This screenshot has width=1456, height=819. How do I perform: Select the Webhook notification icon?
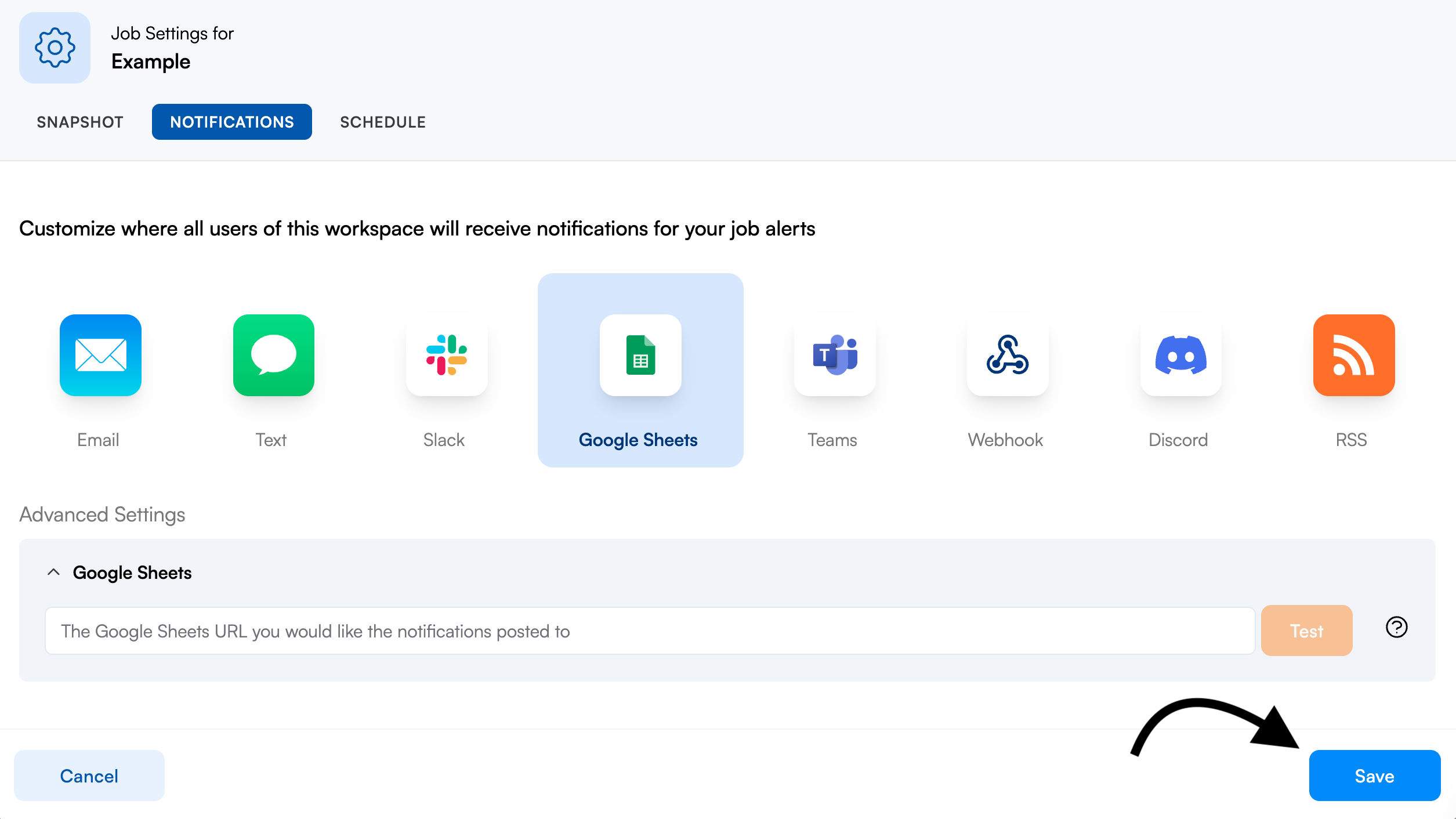[1008, 355]
